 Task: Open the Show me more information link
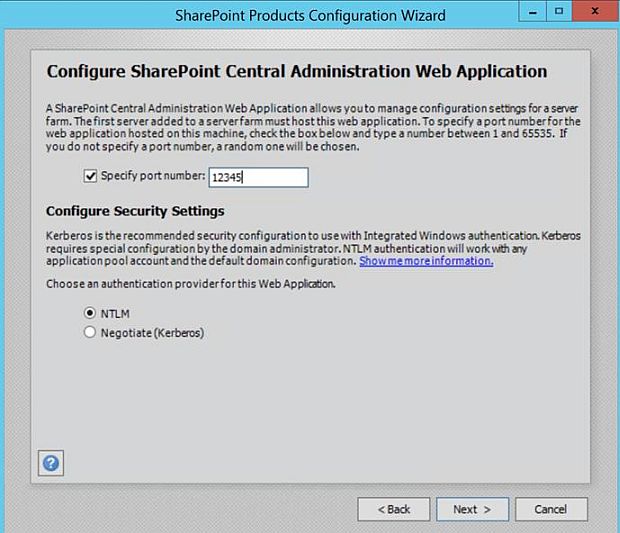[x=426, y=261]
